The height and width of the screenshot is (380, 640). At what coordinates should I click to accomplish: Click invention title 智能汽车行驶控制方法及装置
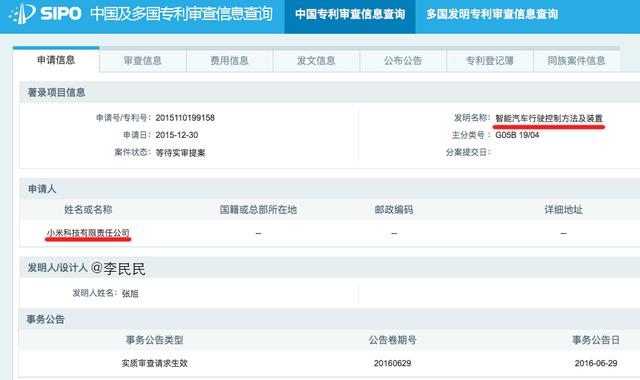coord(549,118)
